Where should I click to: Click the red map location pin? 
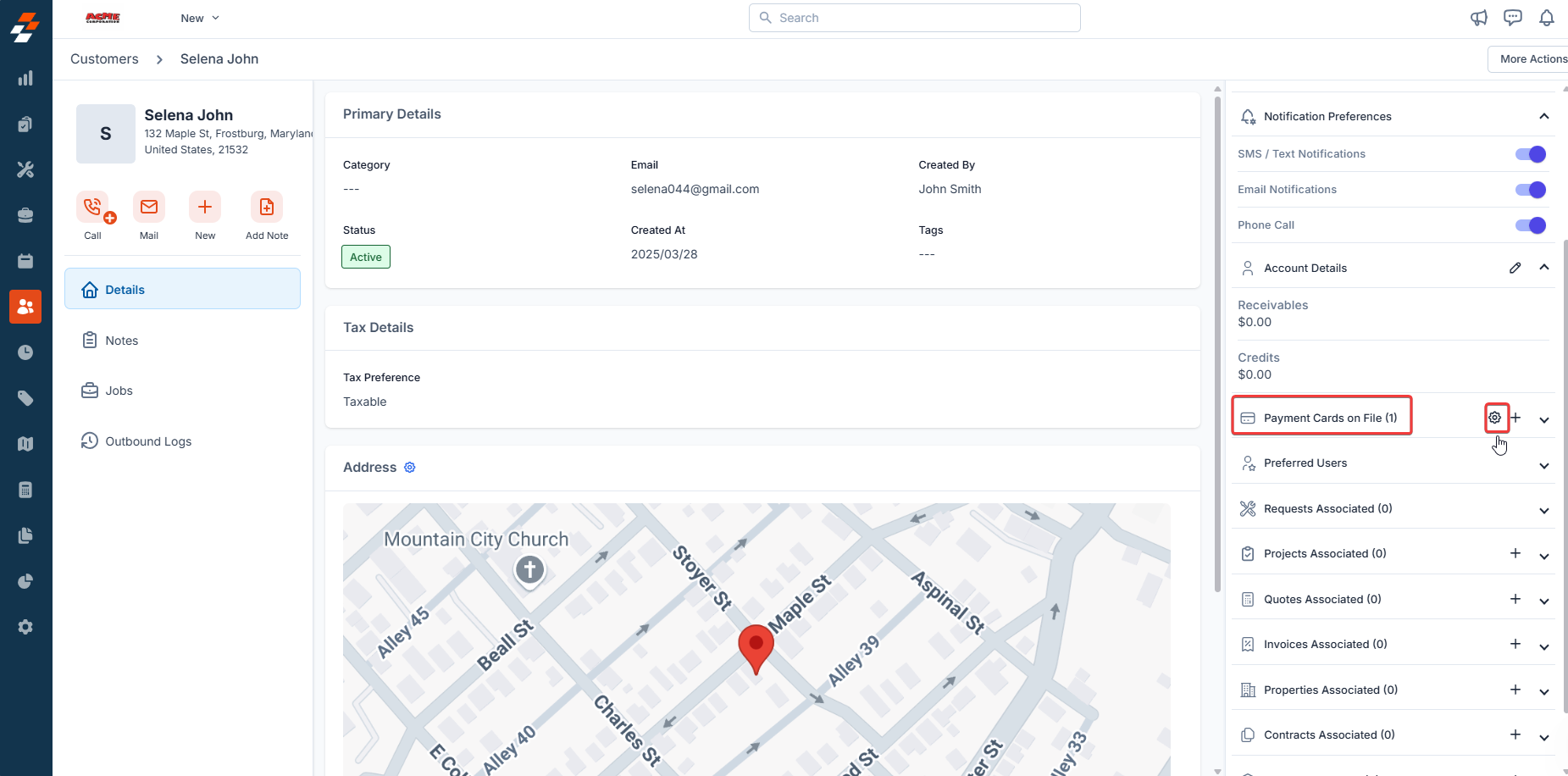point(756,649)
